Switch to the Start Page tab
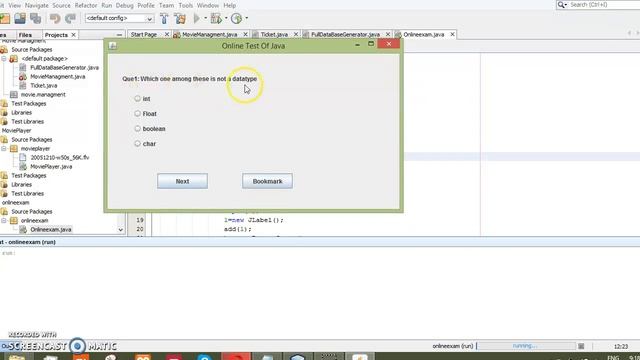640x360 pixels. (144, 35)
